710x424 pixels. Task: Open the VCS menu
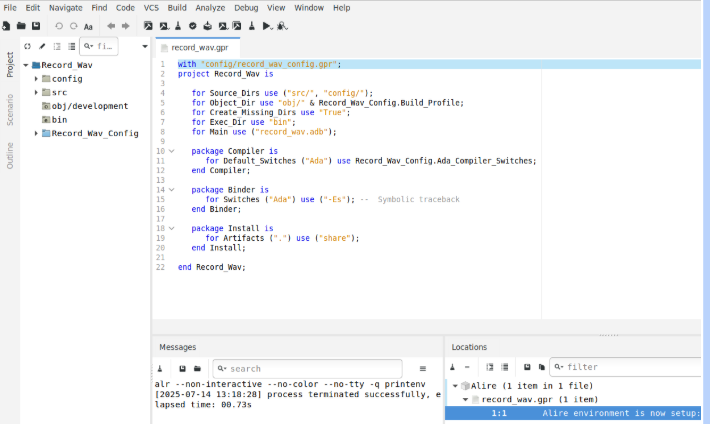151,8
